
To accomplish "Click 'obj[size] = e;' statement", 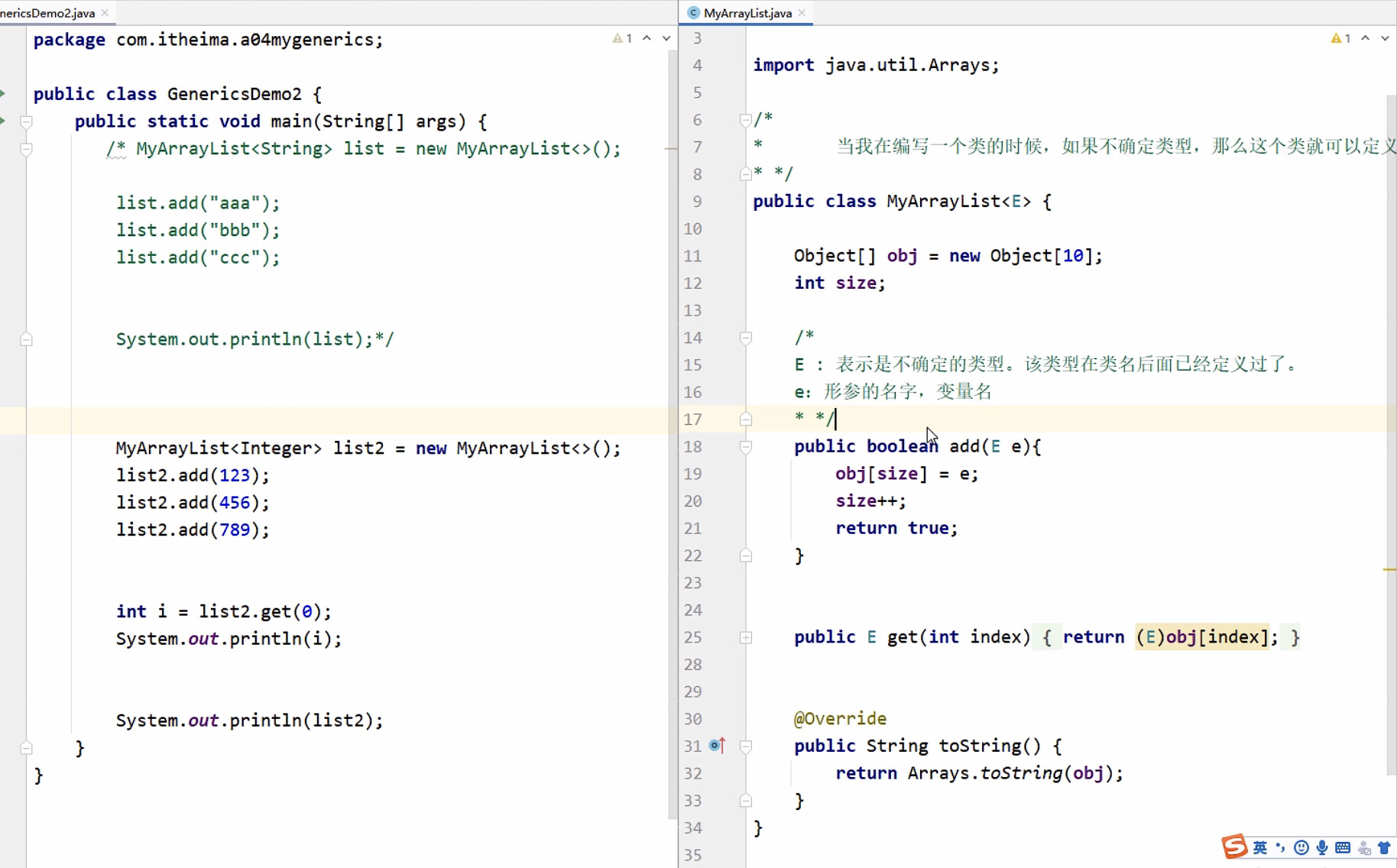I will point(906,474).
